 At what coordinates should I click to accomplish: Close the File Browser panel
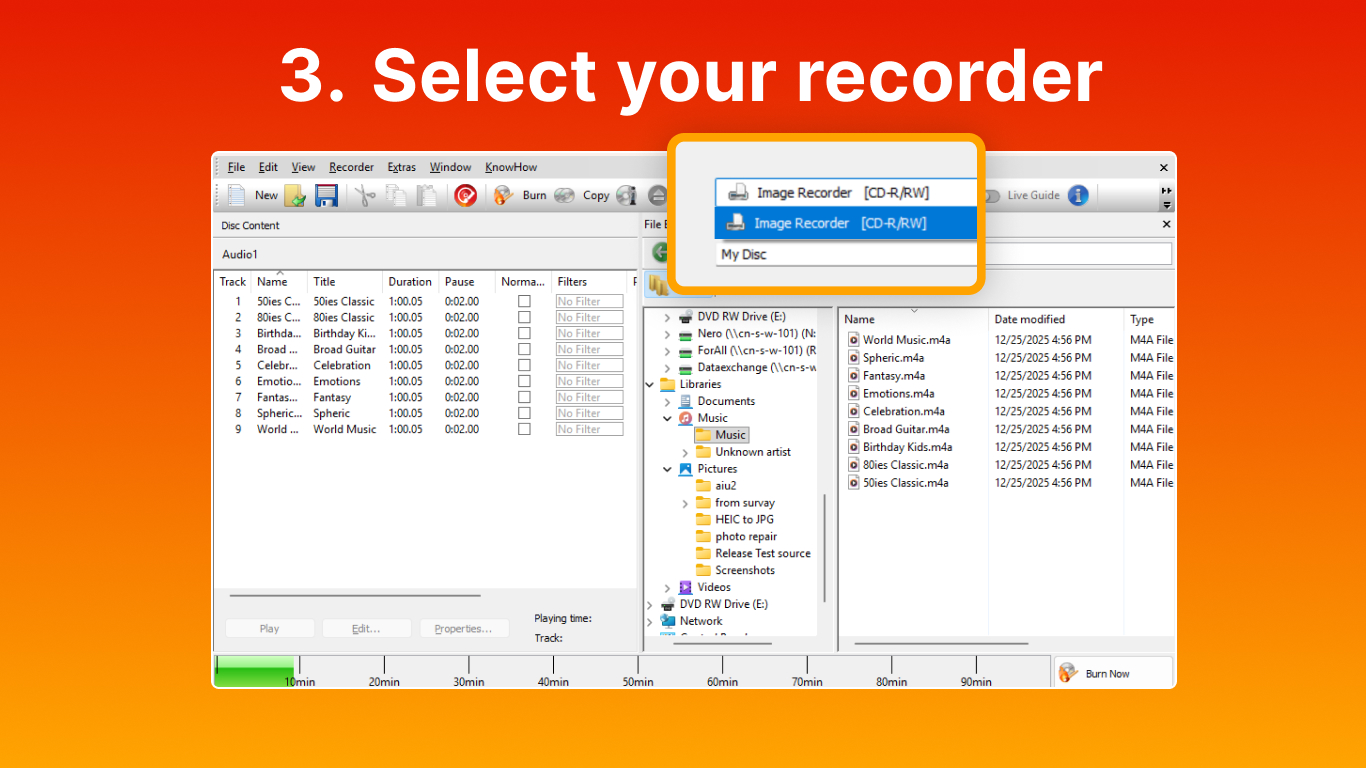tap(1166, 225)
